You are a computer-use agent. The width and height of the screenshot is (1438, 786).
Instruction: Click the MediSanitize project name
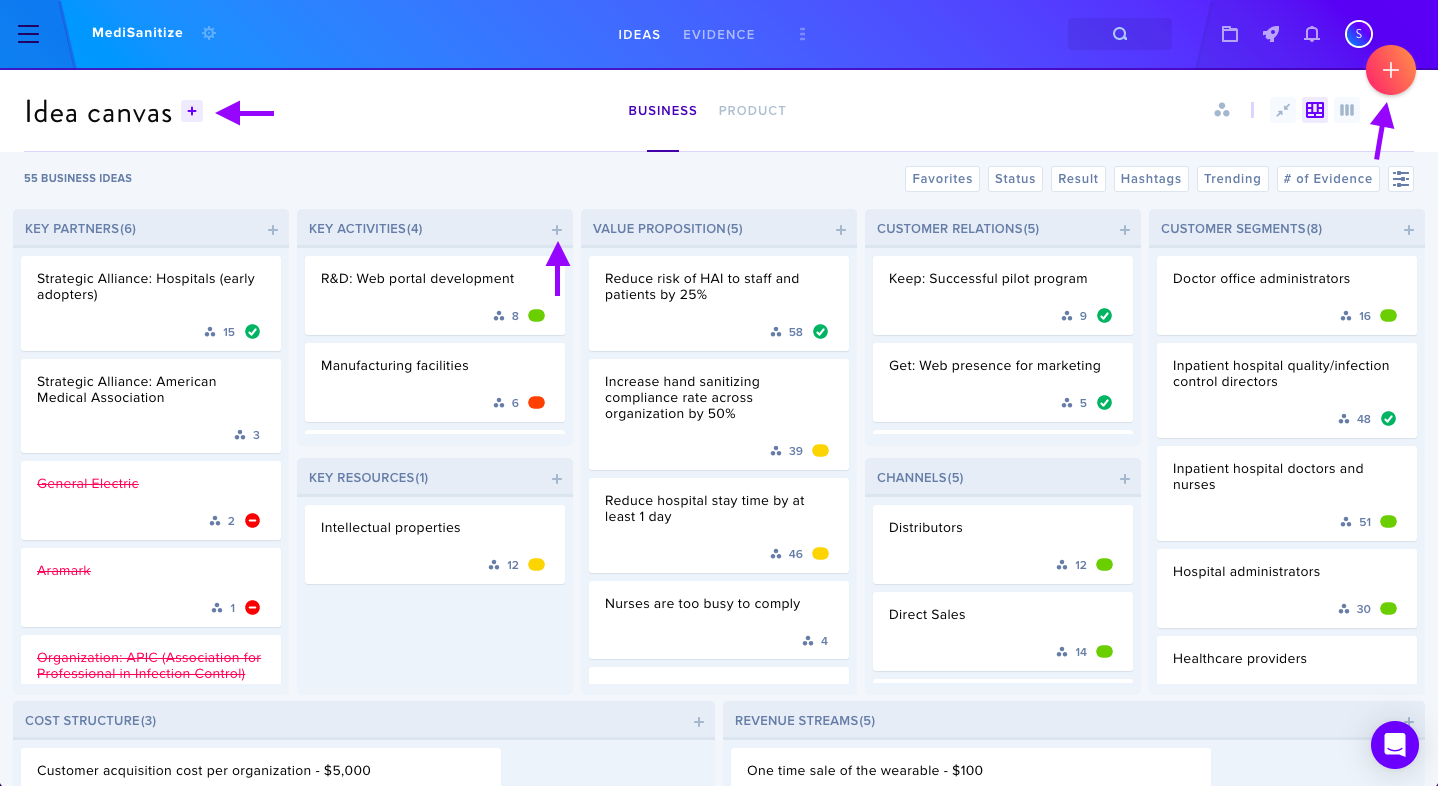tap(137, 33)
